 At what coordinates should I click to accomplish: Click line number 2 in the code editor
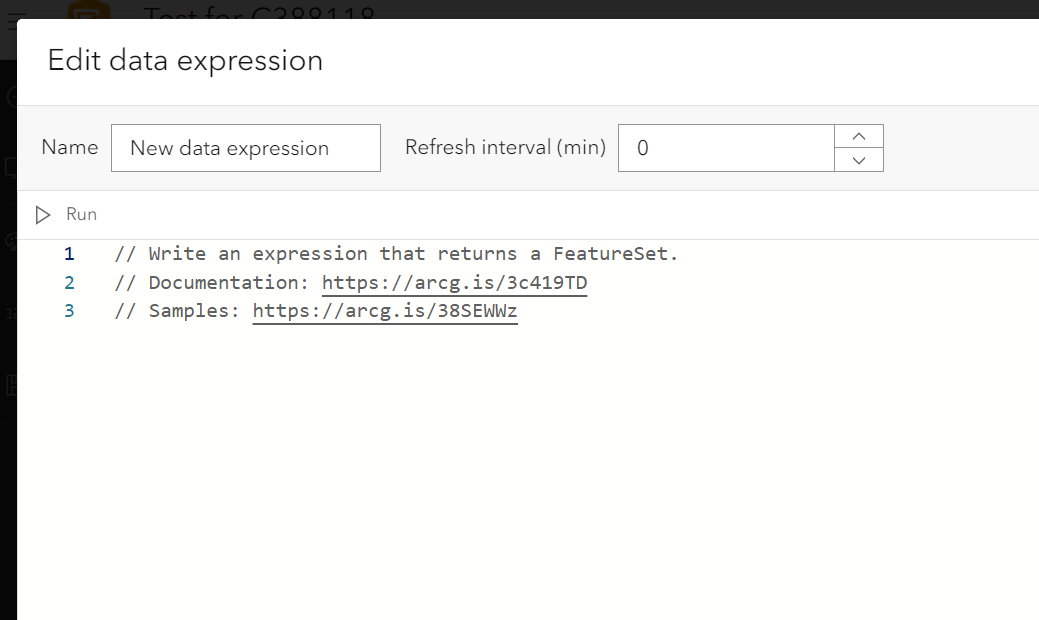(x=68, y=282)
